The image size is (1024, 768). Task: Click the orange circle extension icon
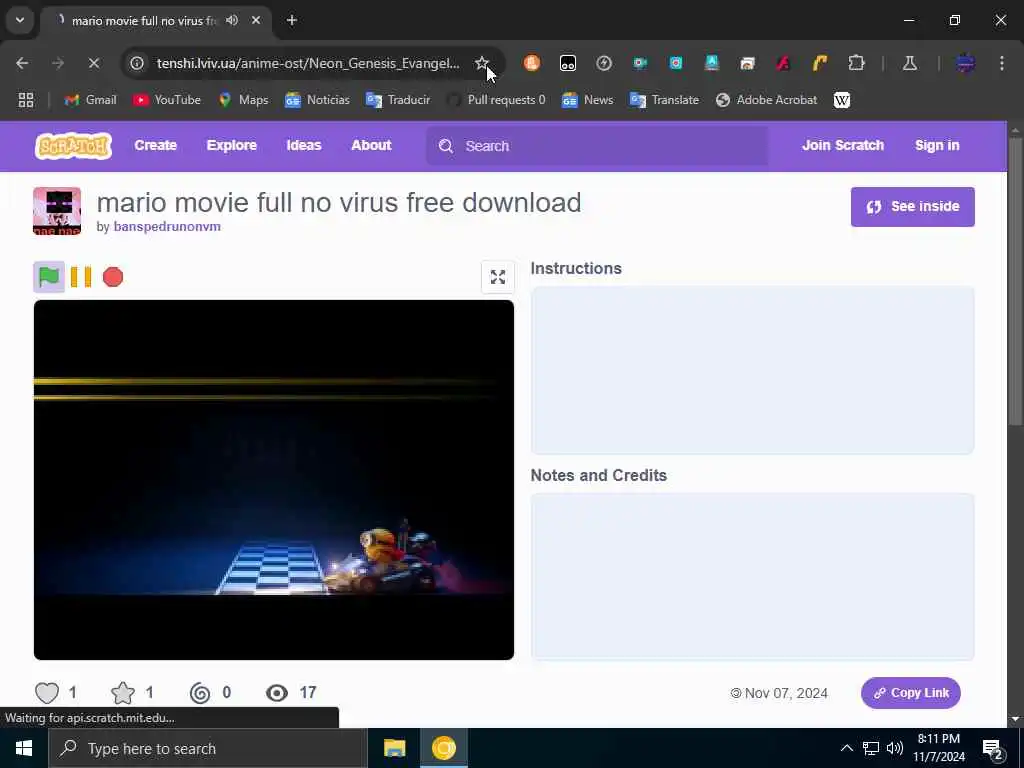click(532, 63)
